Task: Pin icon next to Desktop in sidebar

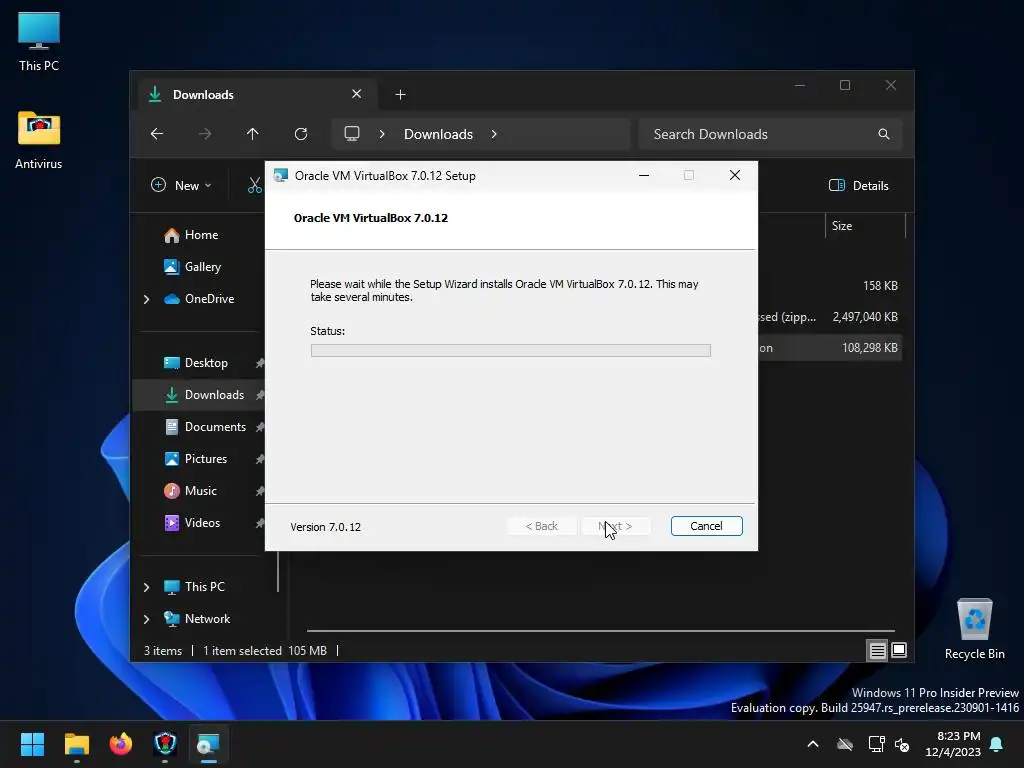Action: pos(260,363)
